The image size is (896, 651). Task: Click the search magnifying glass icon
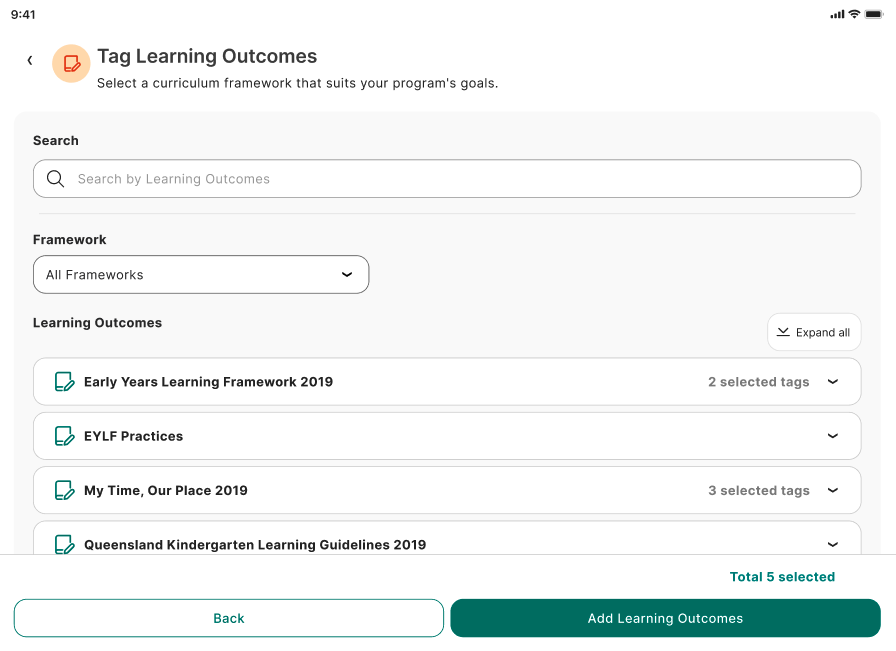point(56,179)
